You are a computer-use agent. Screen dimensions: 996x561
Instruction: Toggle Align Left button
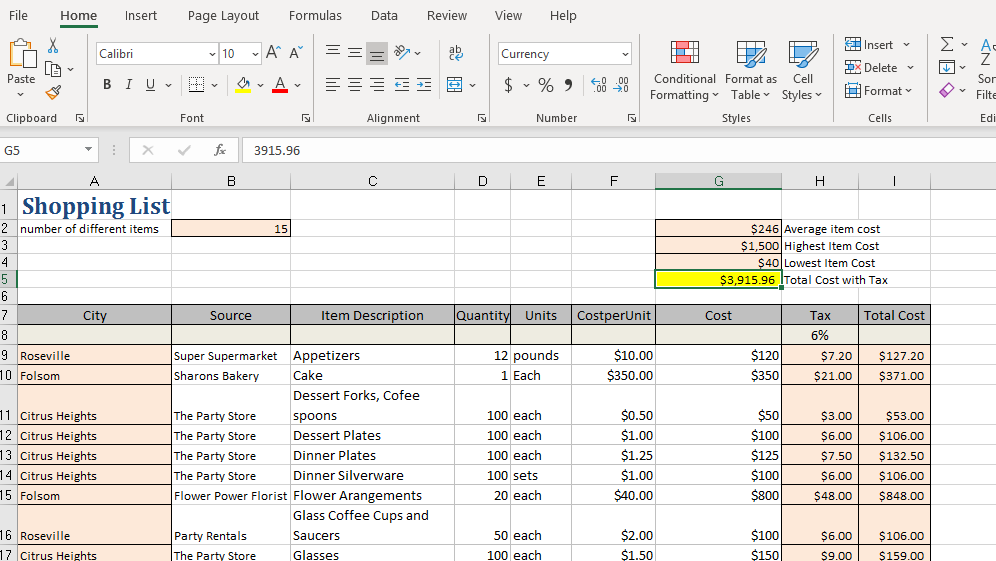[x=333, y=85]
